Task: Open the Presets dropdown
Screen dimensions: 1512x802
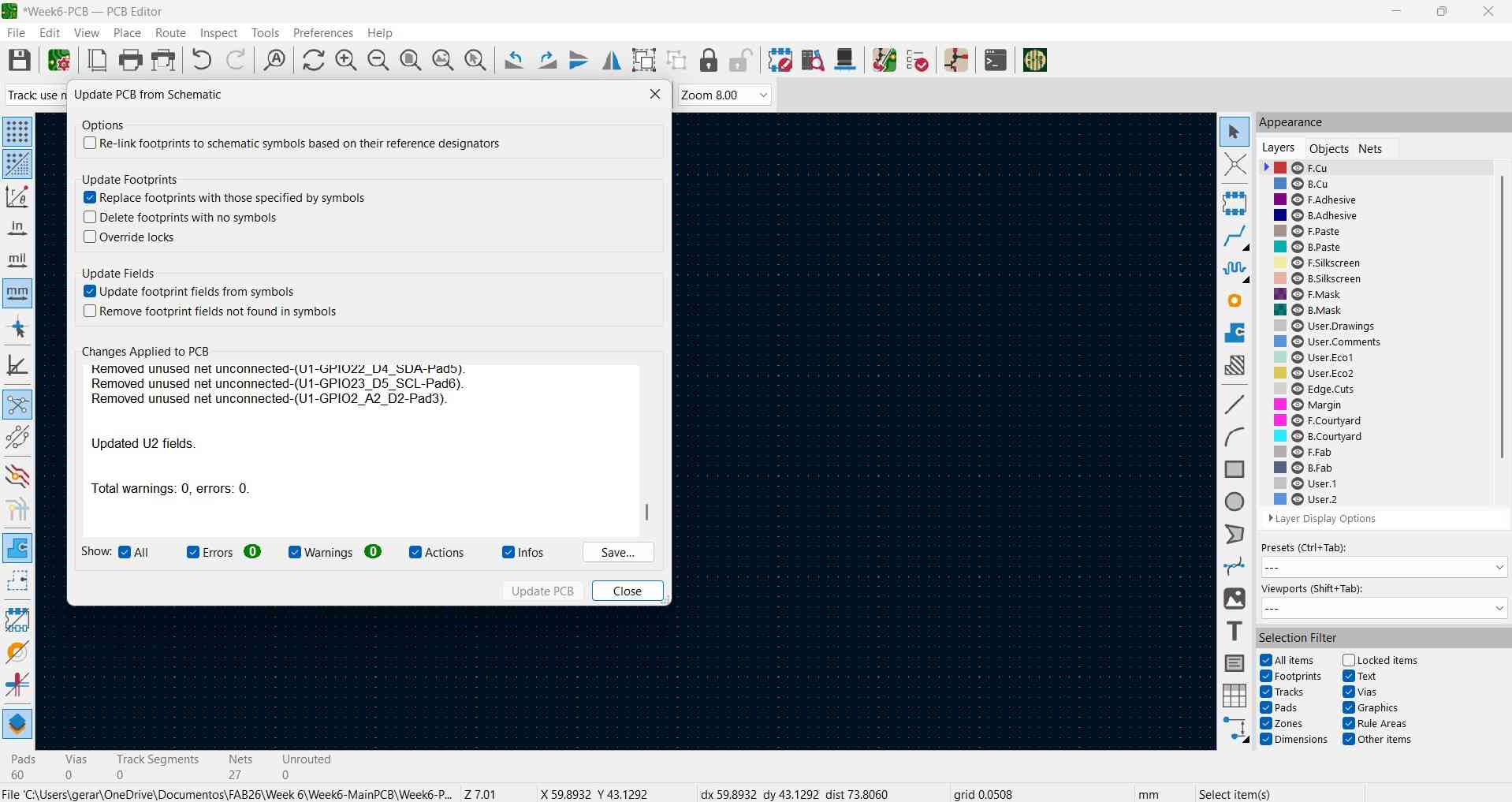Action: pos(1384,568)
